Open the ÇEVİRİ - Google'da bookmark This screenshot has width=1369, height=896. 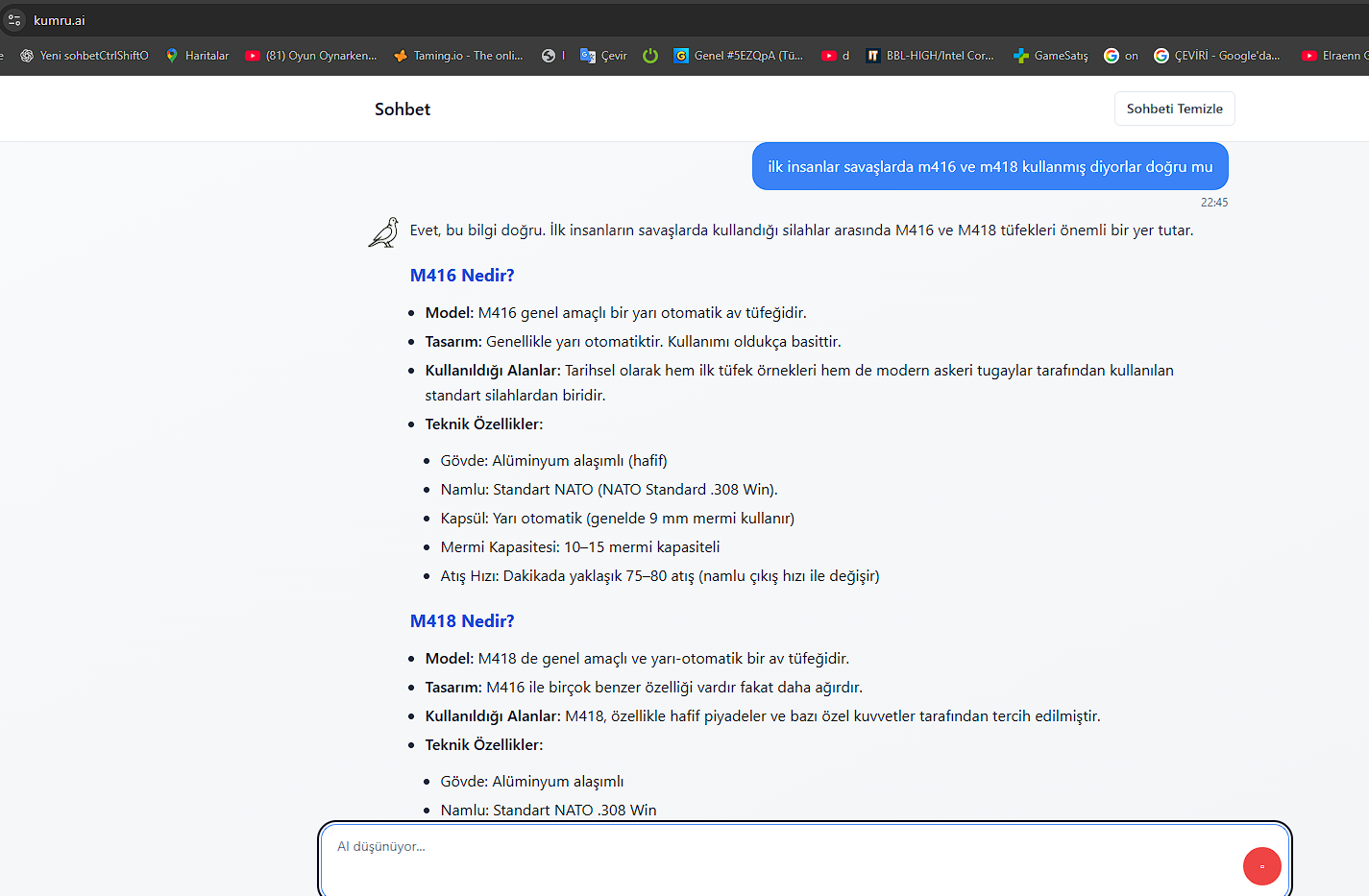[x=1217, y=56]
